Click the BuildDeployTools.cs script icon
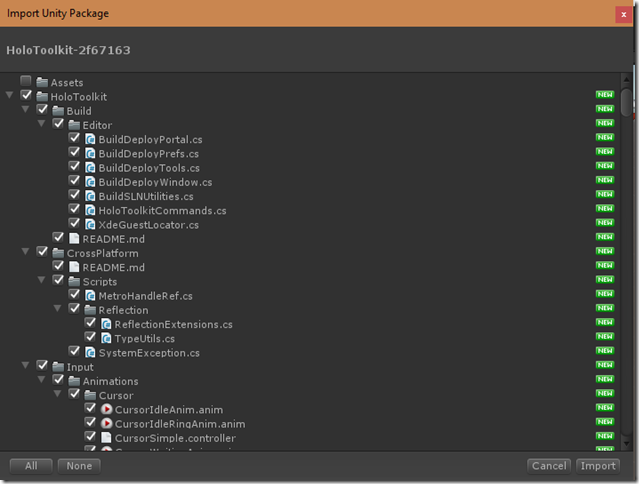Screen dimensions: 639x484 pyautogui.click(x=90, y=168)
